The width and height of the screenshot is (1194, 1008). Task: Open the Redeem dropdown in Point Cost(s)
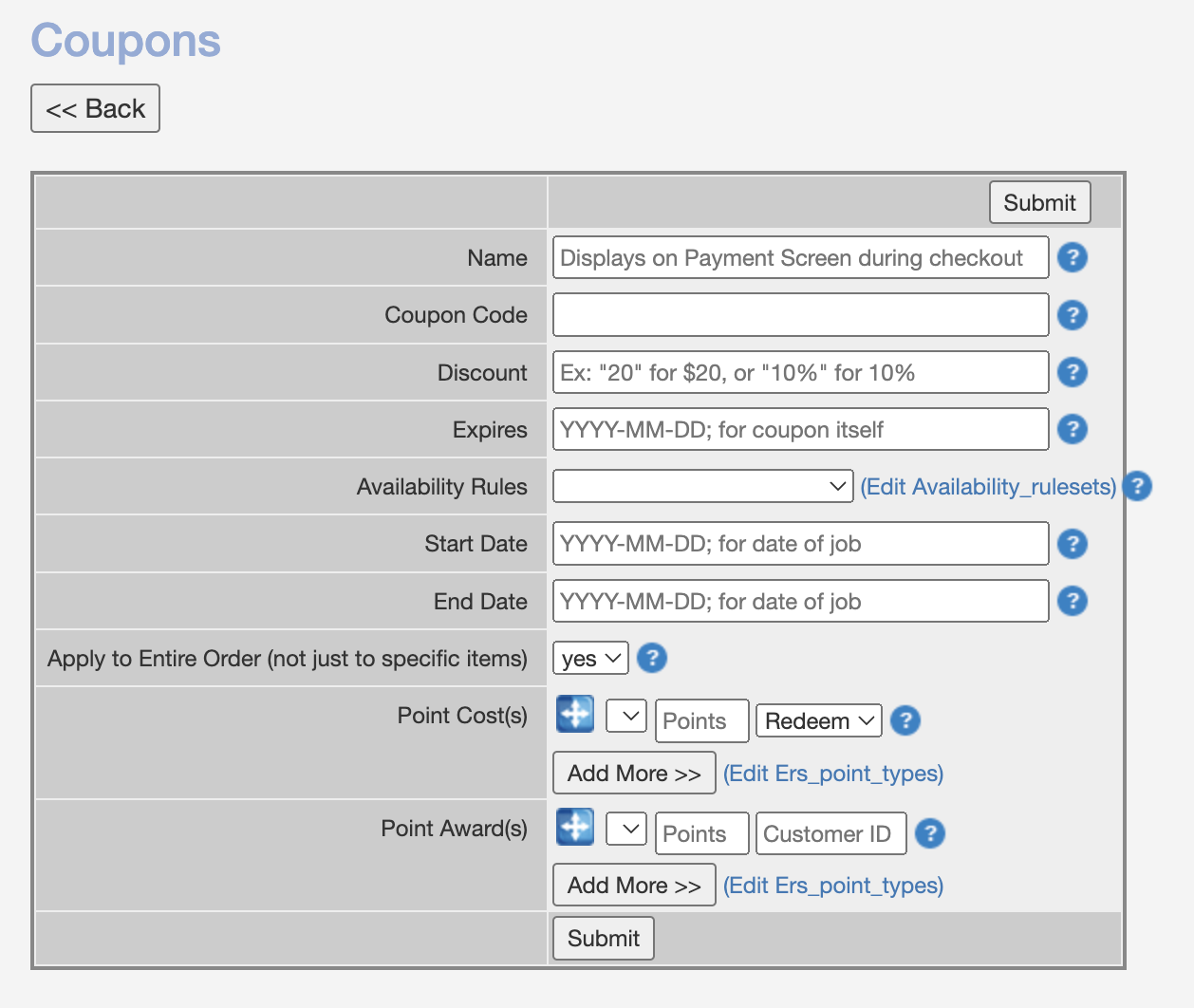click(818, 720)
